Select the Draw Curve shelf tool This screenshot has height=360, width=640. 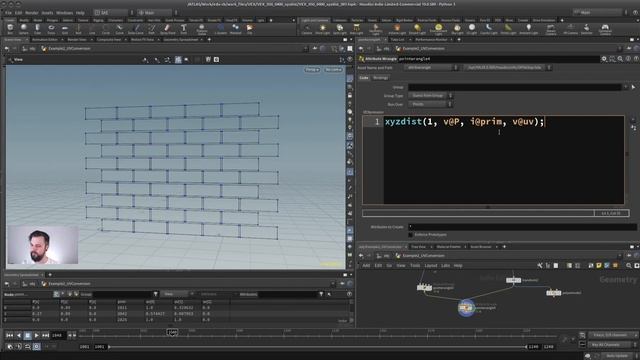[136, 29]
